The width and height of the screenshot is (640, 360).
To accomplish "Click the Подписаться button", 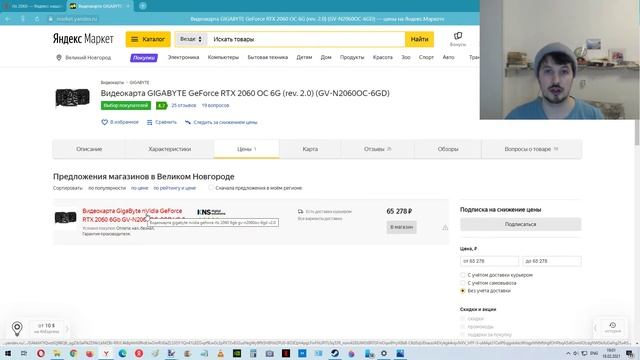I will point(520,224).
